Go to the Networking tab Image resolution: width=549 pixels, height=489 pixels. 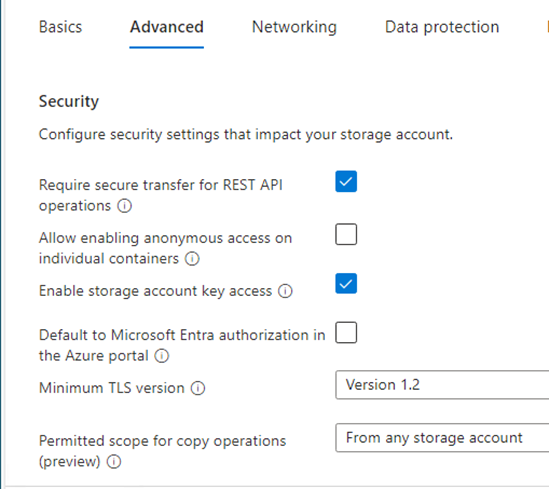click(x=294, y=27)
